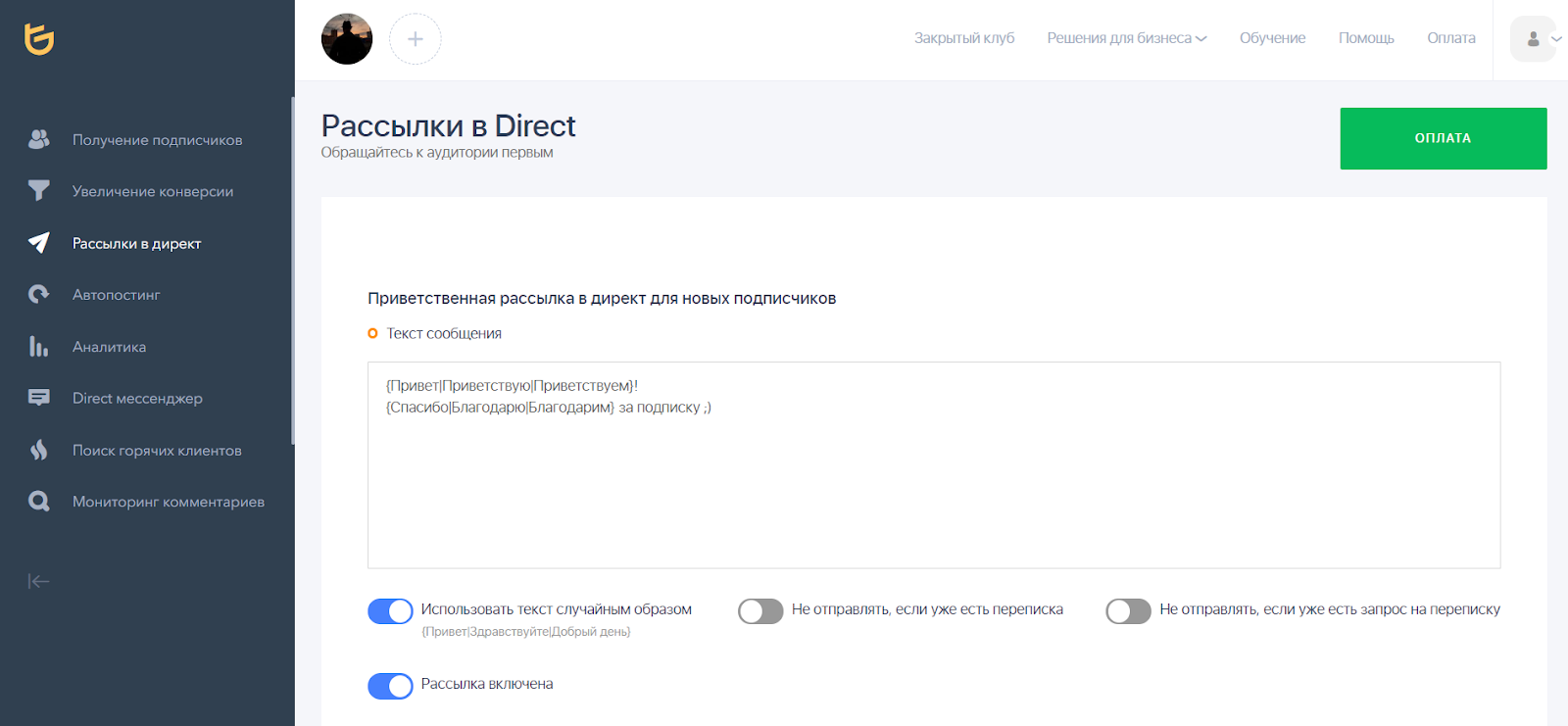Open 'Оплата' link in top menu
This screenshot has height=726, width=1568.
coord(1451,38)
